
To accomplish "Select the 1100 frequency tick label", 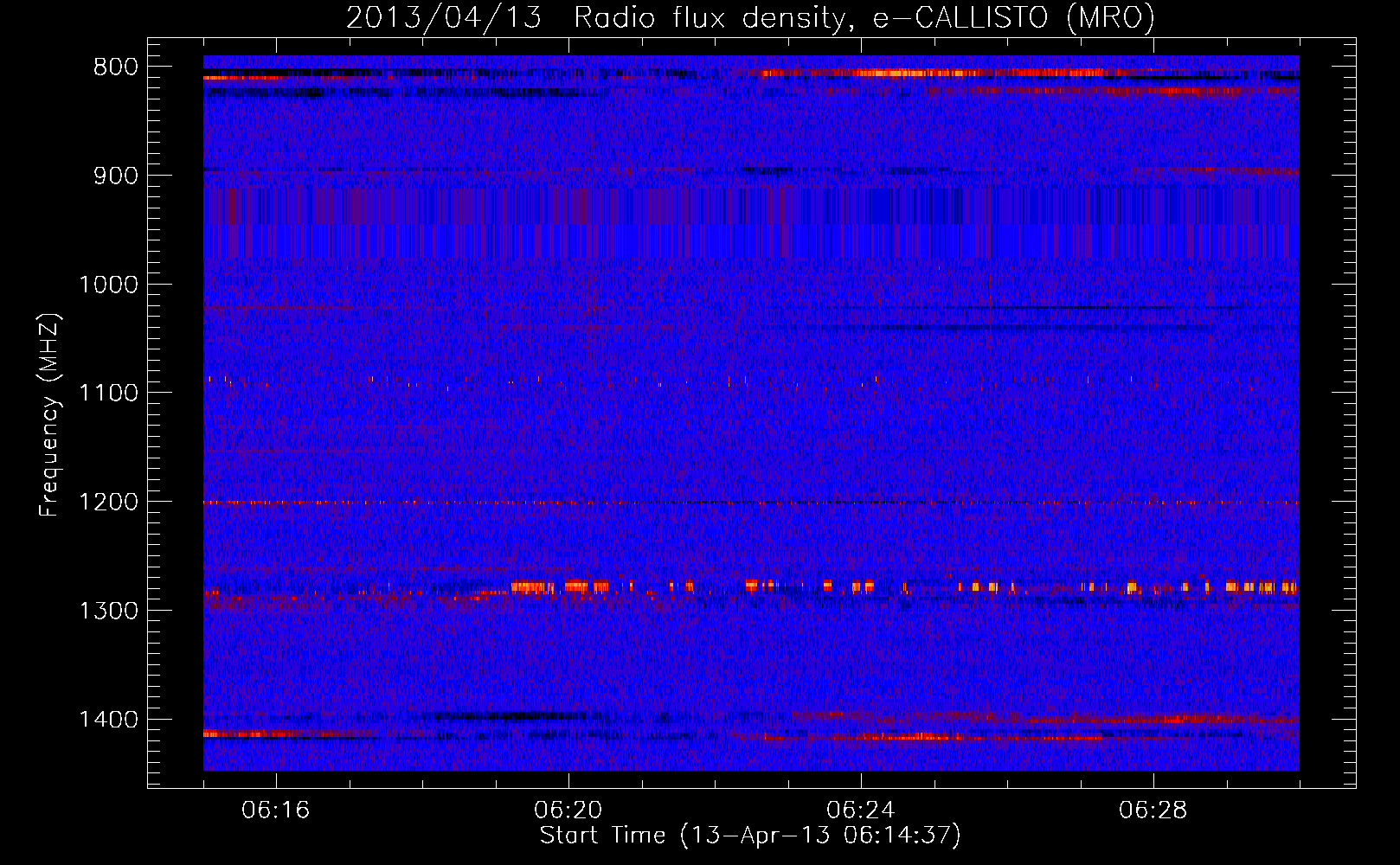I will tap(108, 394).
